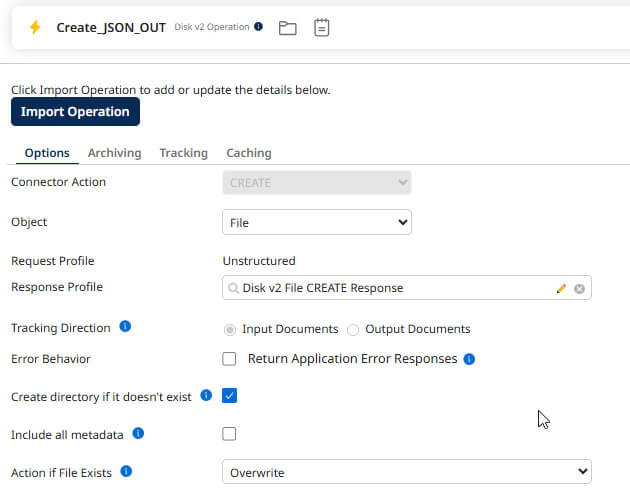Open the folder icon next to title
This screenshot has width=630, height=494.
point(288,28)
